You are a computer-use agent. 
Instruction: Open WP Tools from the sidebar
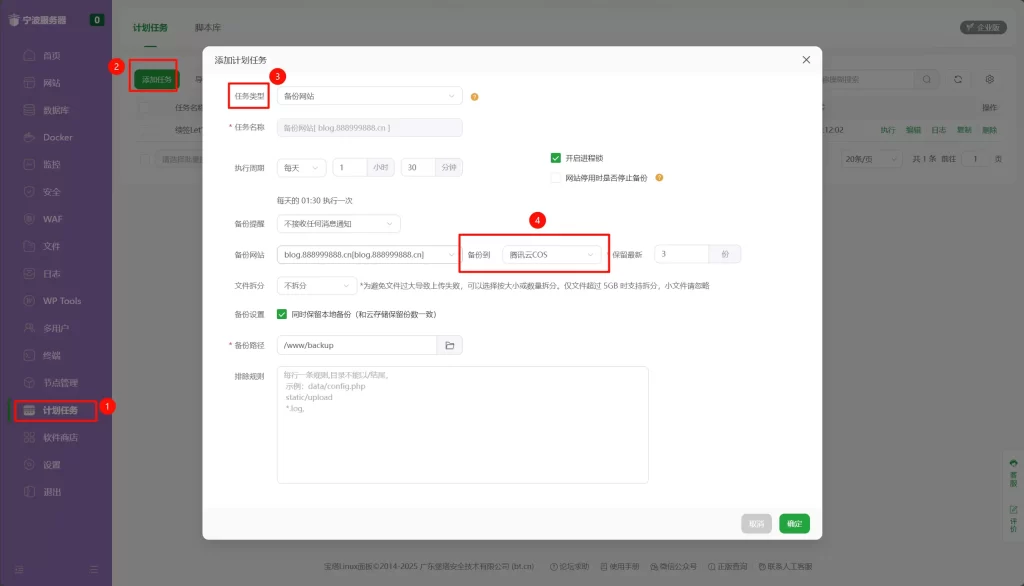(61, 301)
